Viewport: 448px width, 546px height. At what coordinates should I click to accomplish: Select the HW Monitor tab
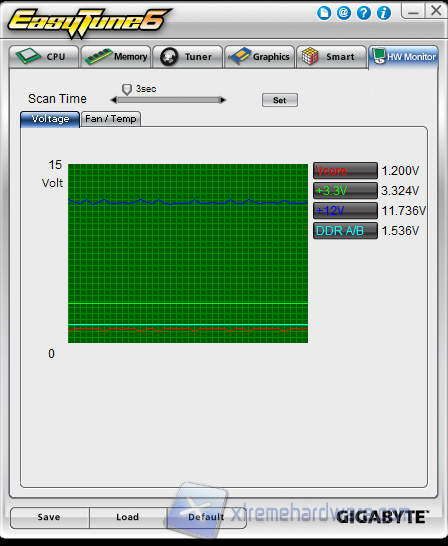point(403,57)
